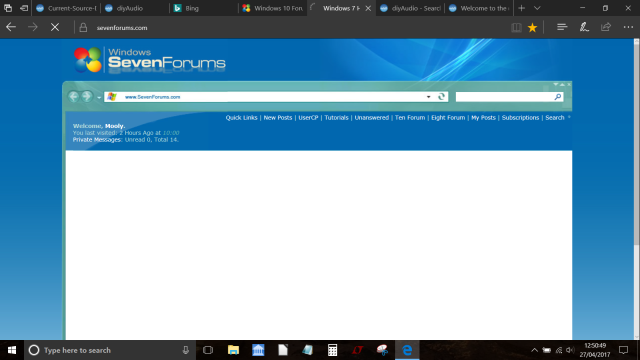This screenshot has height=360, width=640.
Task: Switch to the diyAudio - Search tab
Action: [410, 8]
